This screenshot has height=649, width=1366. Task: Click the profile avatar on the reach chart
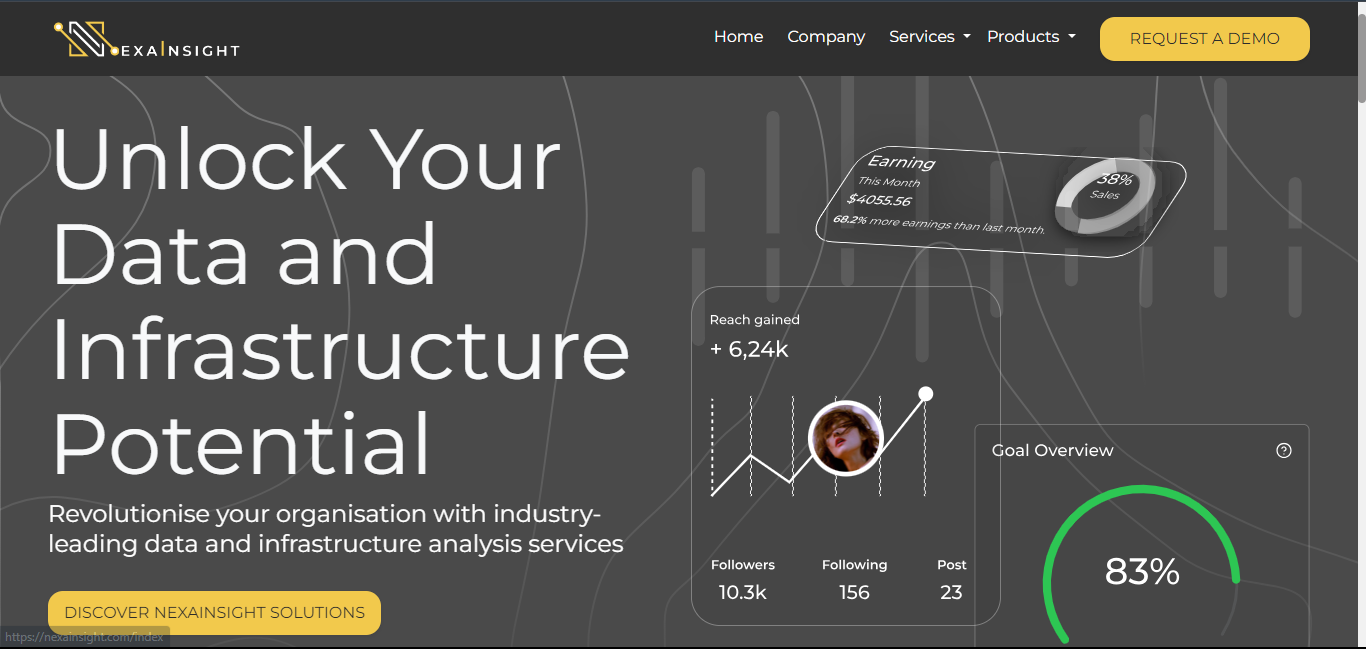(x=845, y=438)
